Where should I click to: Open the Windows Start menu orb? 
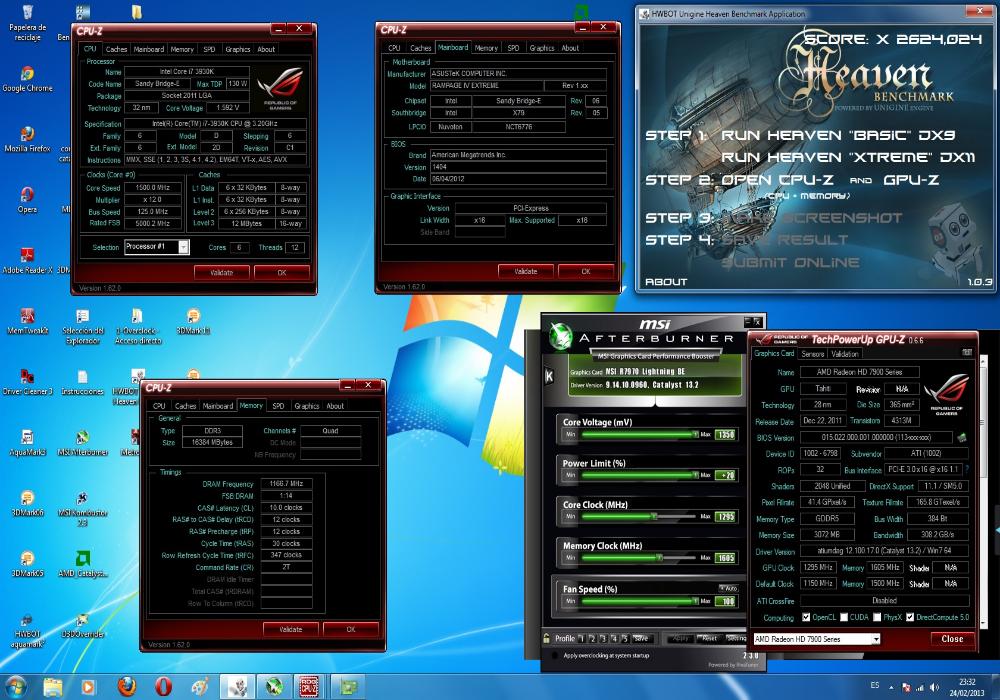click(15, 687)
